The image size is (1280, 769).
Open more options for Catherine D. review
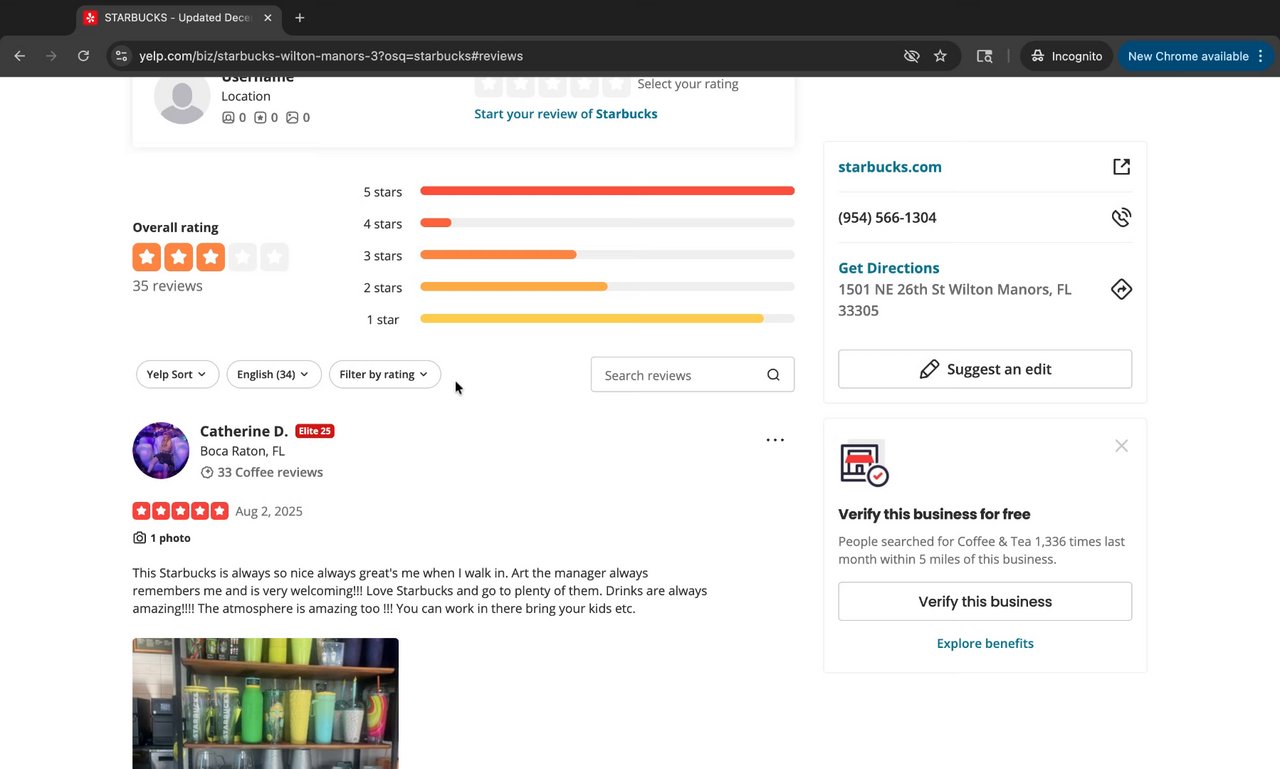pyautogui.click(x=775, y=440)
